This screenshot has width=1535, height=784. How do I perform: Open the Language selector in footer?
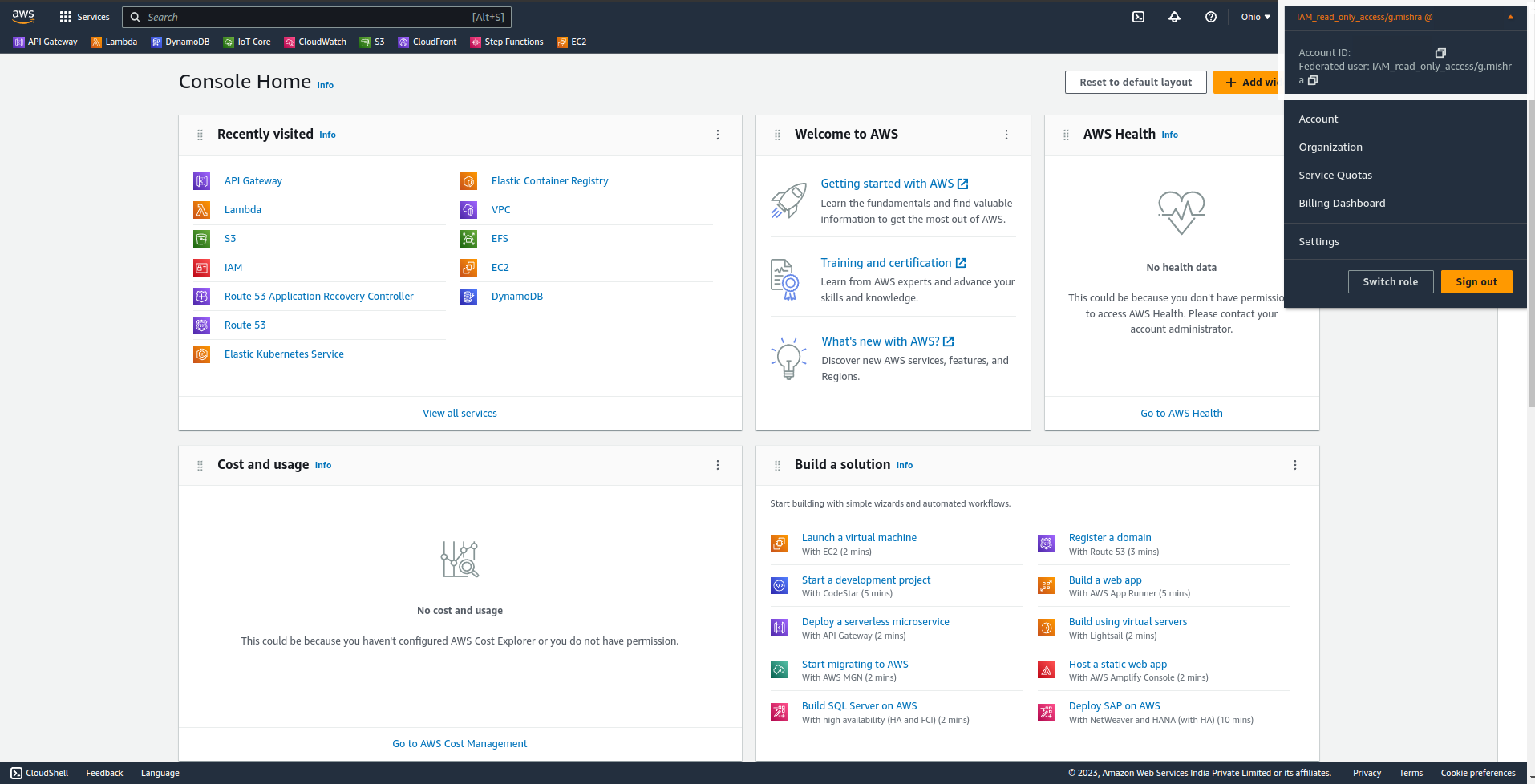160,773
